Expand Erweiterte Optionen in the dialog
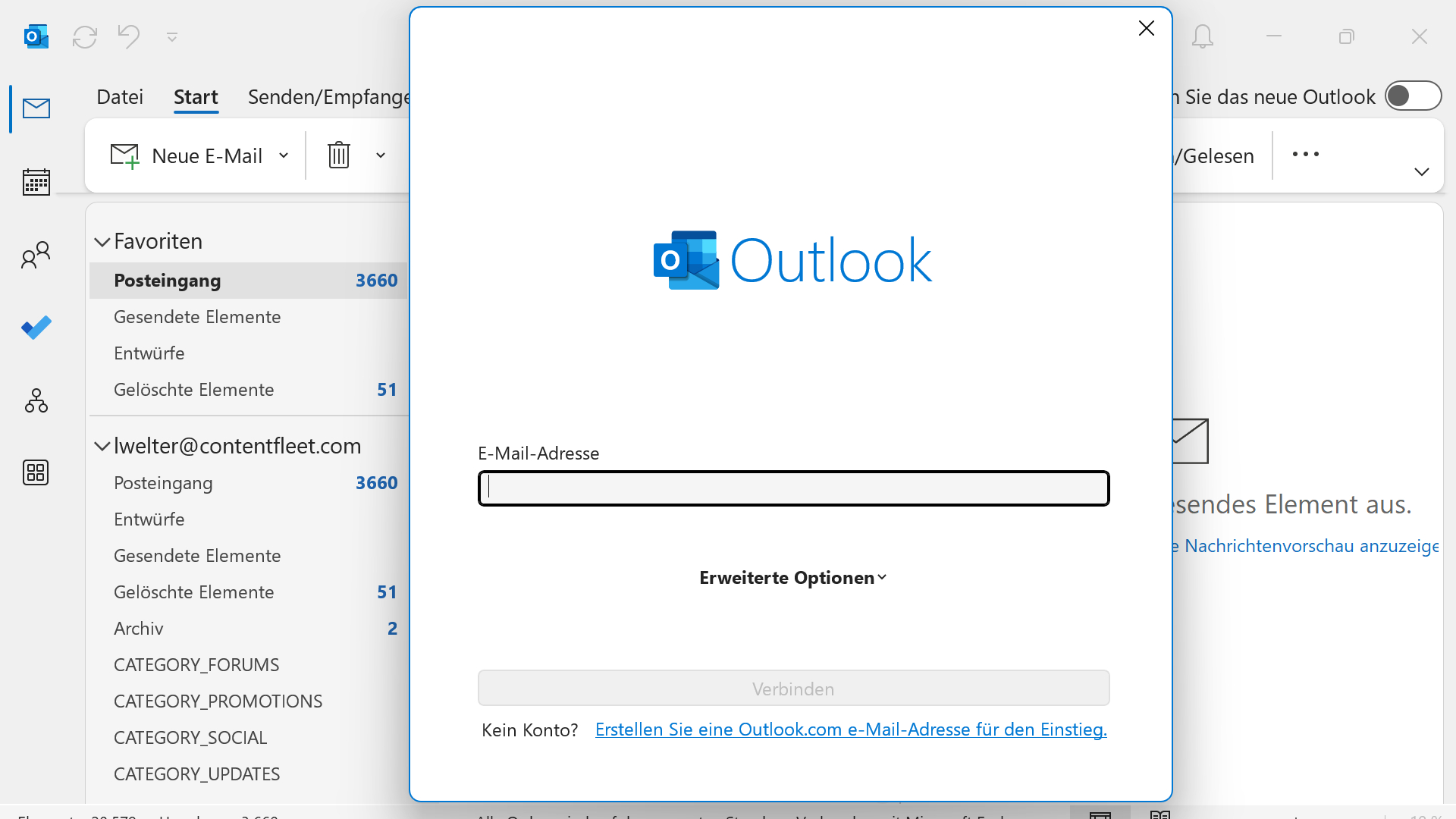 tap(793, 578)
